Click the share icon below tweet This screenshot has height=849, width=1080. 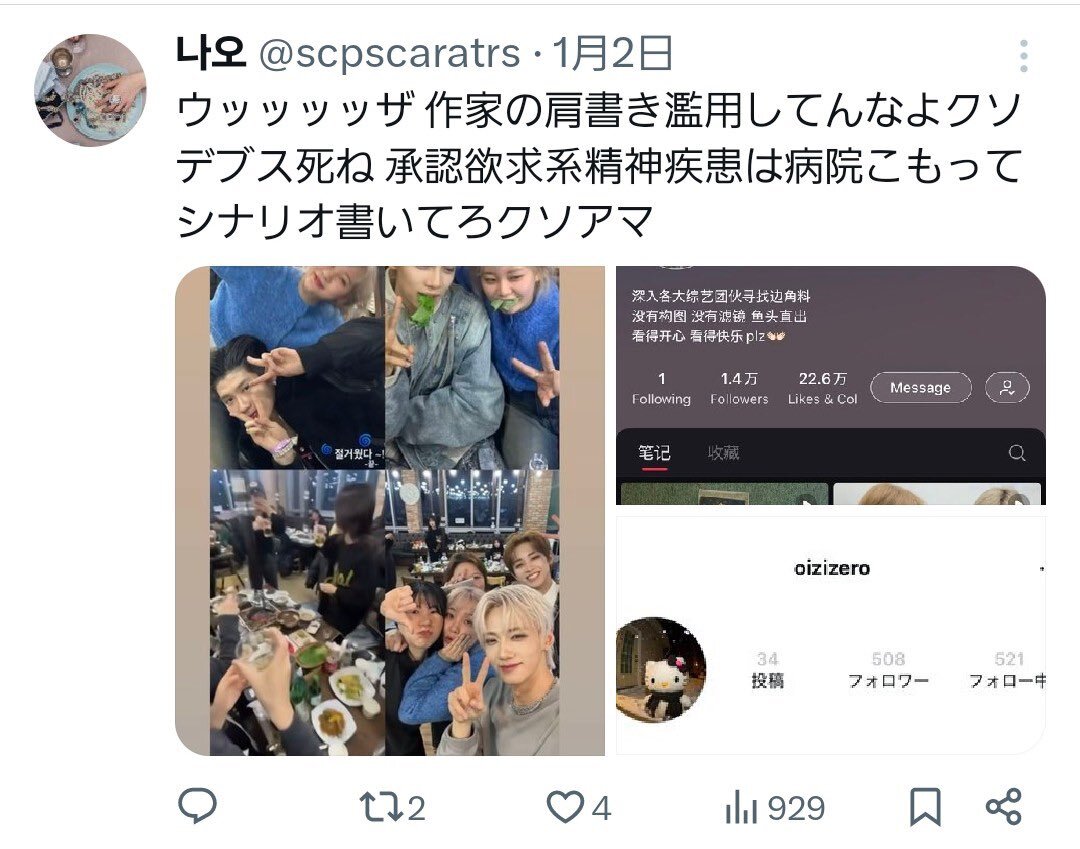tap(1004, 807)
